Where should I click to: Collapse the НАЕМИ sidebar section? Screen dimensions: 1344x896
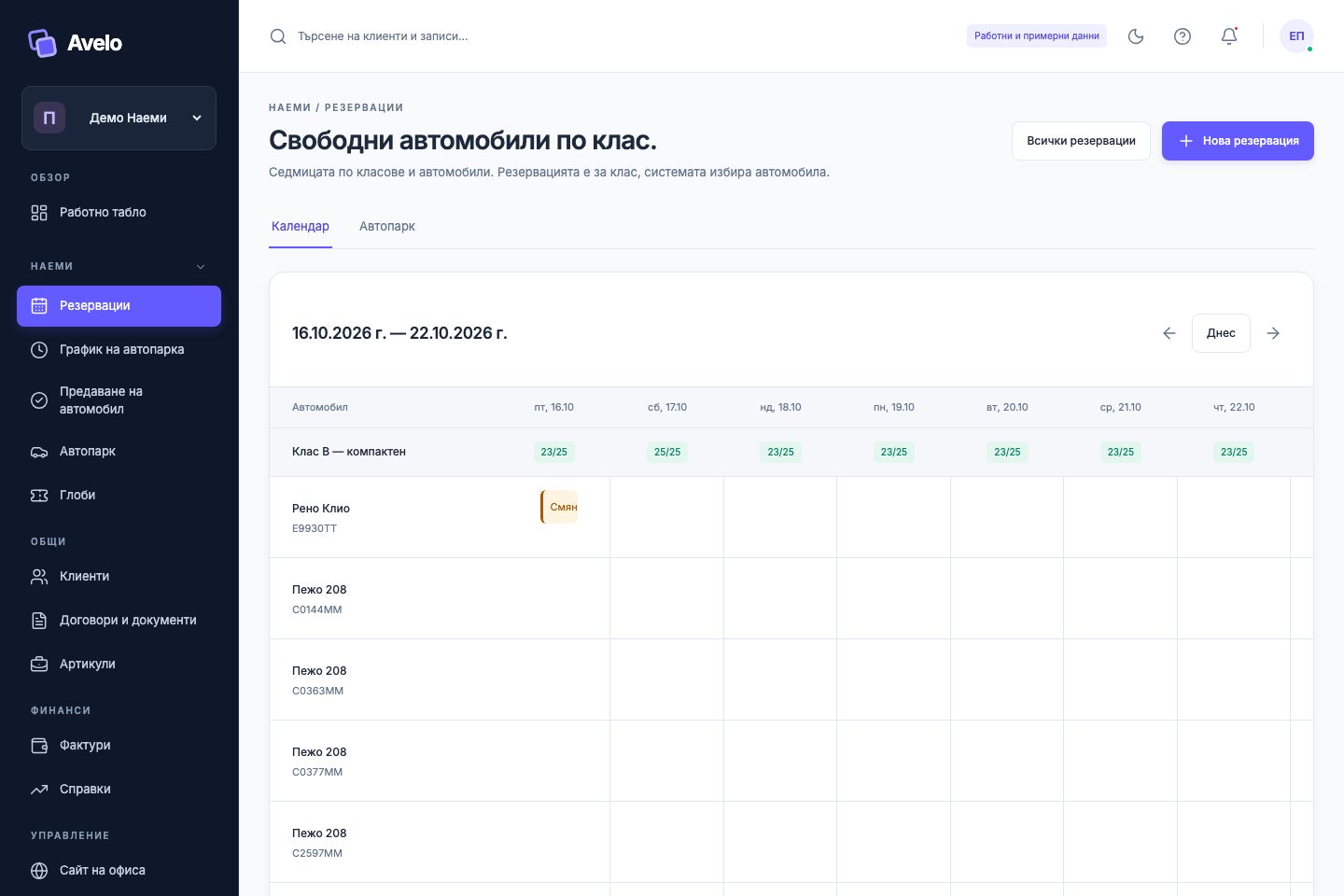(201, 267)
